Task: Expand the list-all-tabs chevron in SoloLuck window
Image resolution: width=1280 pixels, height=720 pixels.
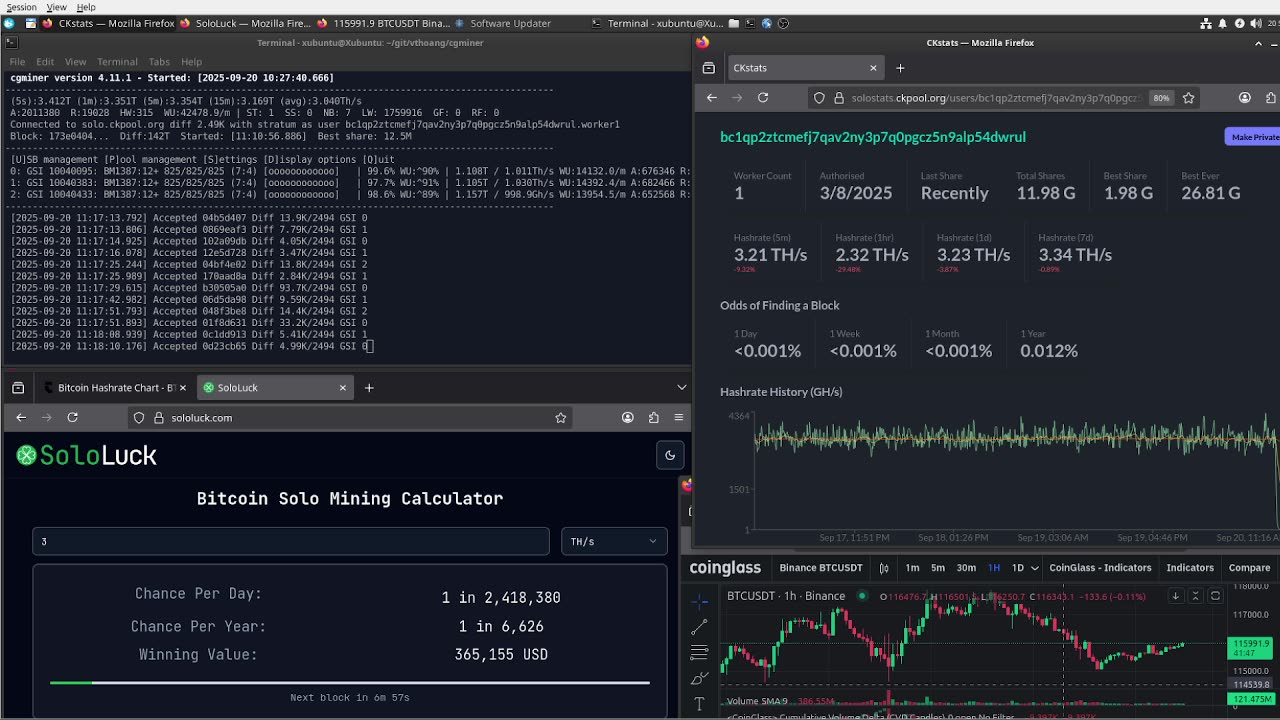Action: [682, 387]
